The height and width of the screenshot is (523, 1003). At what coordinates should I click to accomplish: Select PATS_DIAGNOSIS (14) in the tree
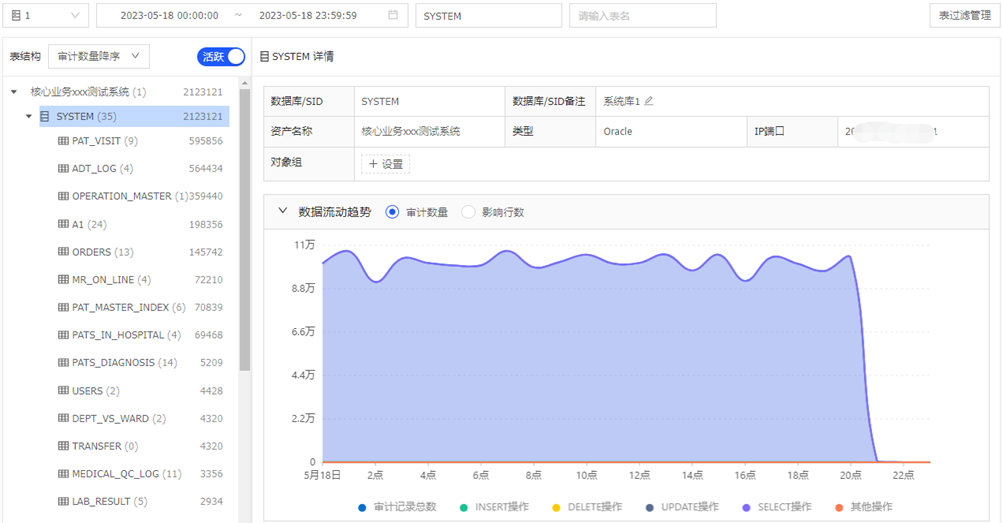[124, 362]
